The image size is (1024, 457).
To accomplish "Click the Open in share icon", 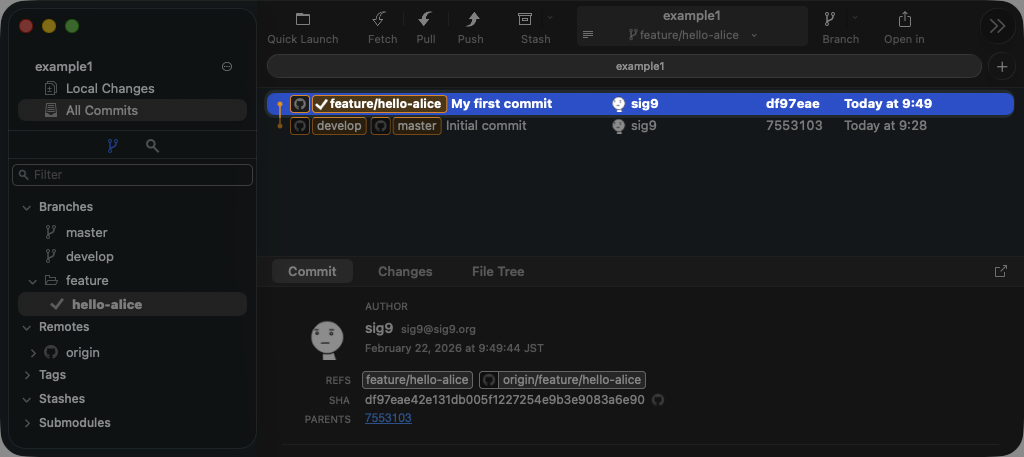I will tap(904, 19).
